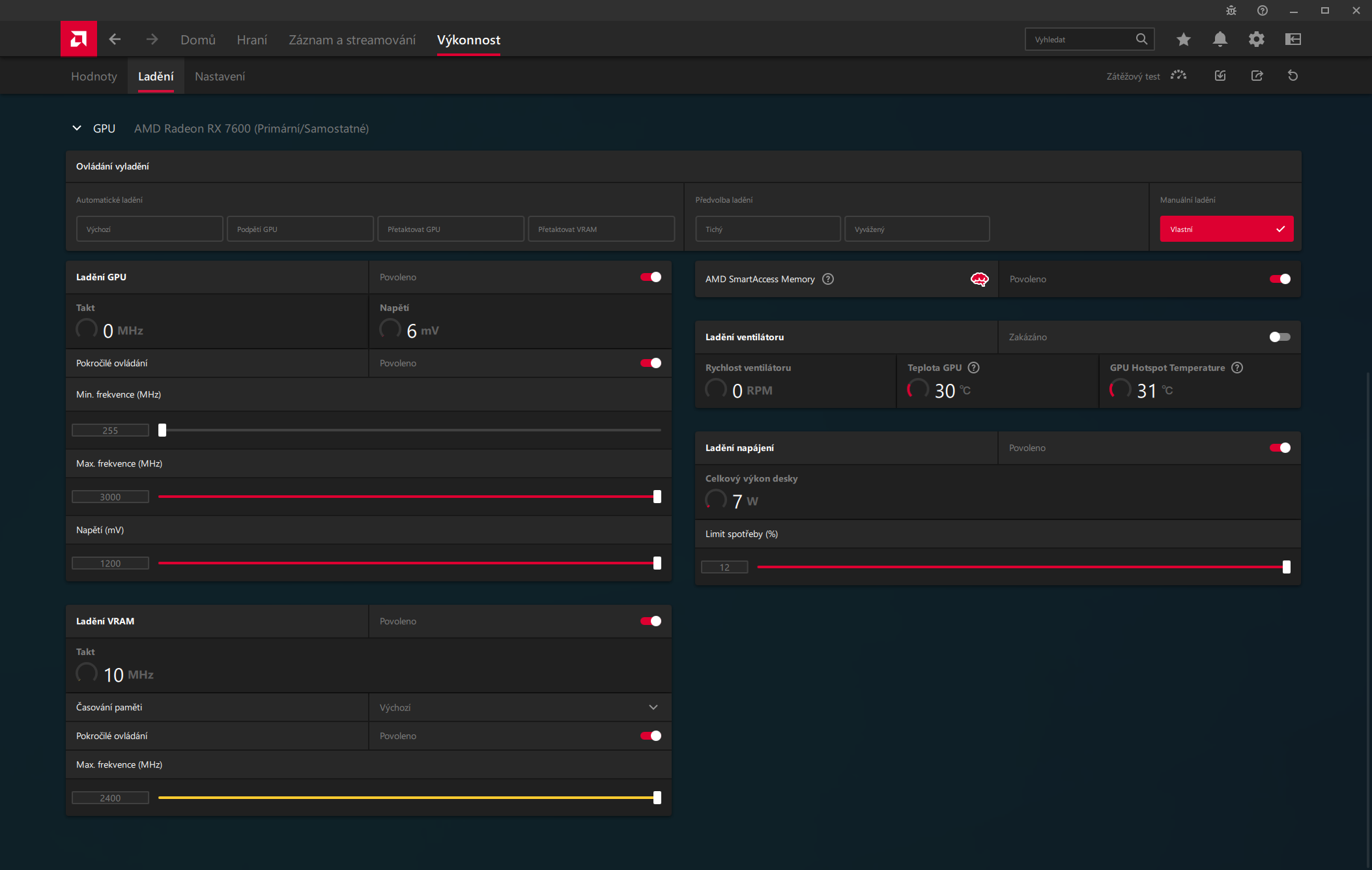This screenshot has width=1372, height=870.
Task: Toggle AMD SmartAccess Memory switch
Action: point(1280,279)
